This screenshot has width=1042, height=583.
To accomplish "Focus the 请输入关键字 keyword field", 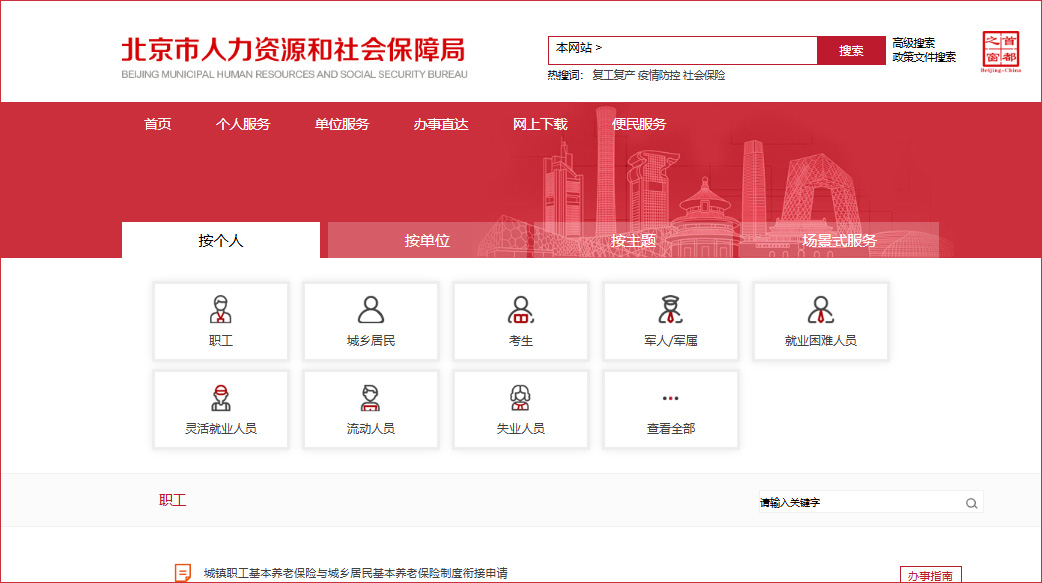I will pyautogui.click(x=861, y=503).
